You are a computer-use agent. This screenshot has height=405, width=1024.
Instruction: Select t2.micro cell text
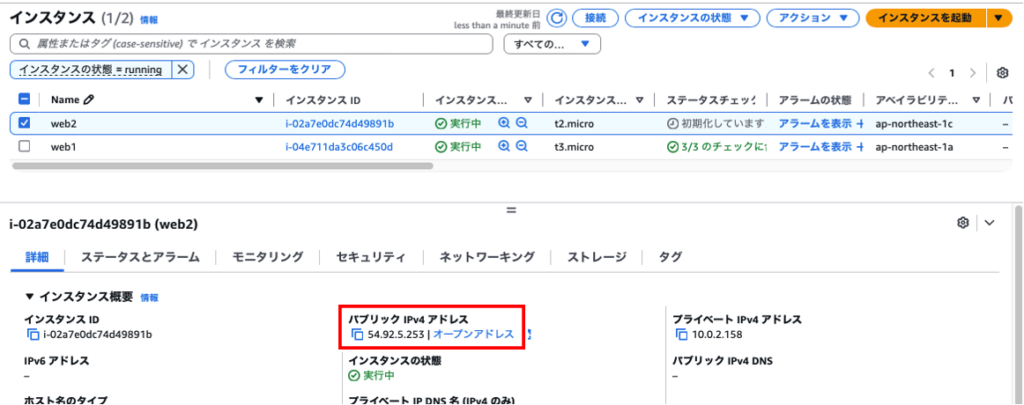point(574,123)
